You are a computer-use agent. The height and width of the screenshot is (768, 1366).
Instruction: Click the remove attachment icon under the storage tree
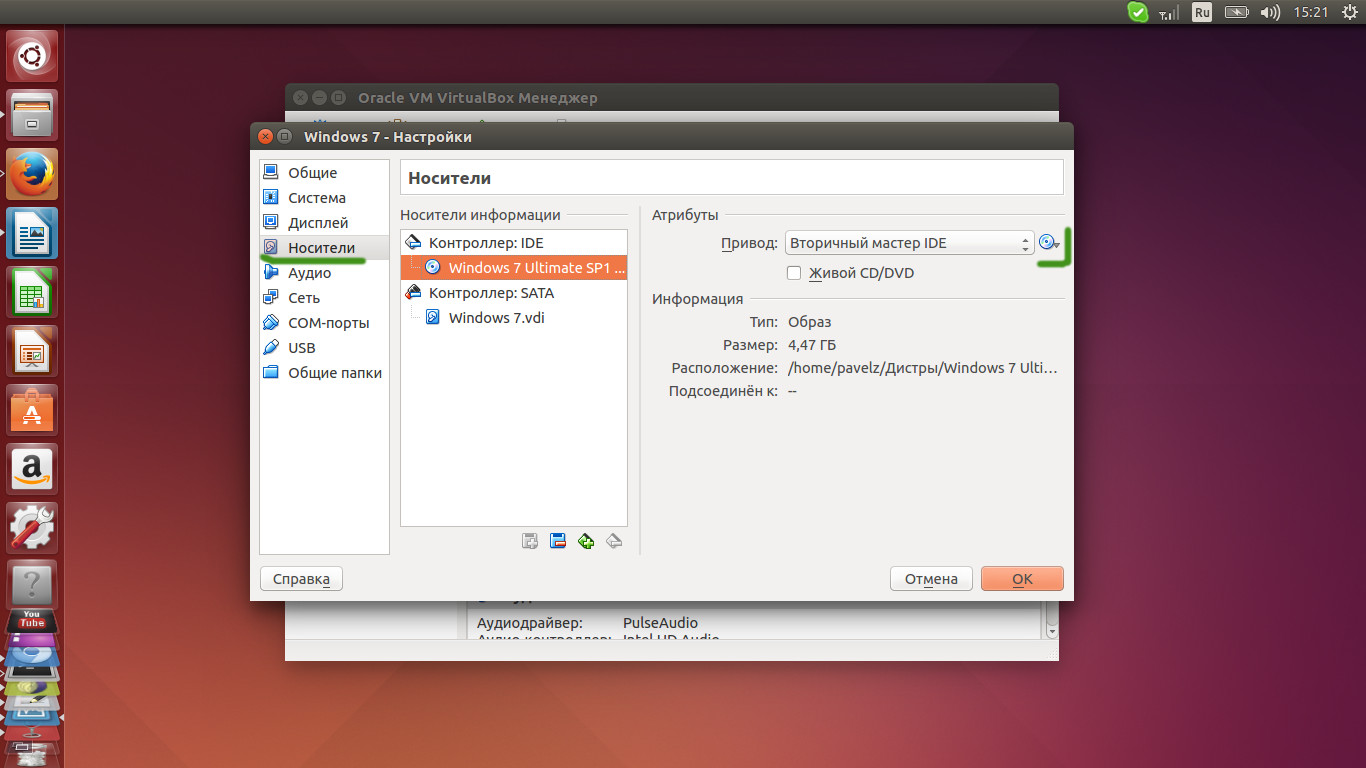pyautogui.click(x=558, y=541)
